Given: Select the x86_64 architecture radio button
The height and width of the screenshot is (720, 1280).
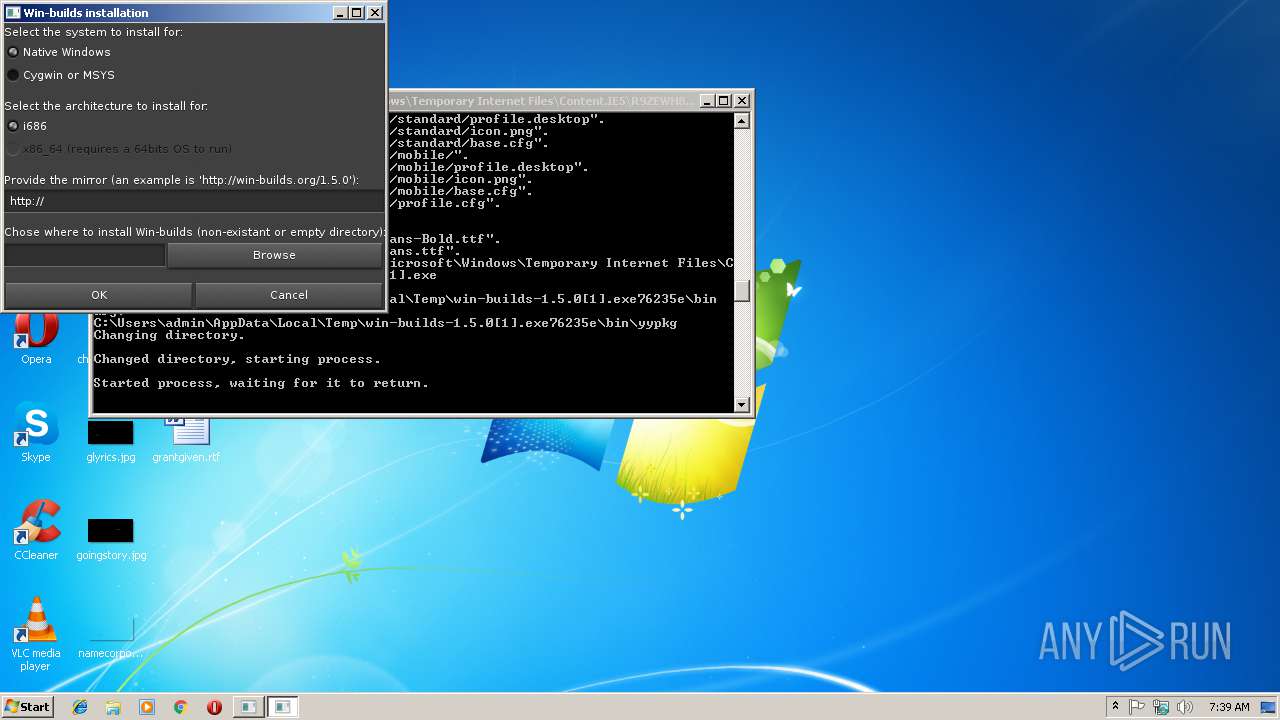Looking at the screenshot, I should 13,149.
